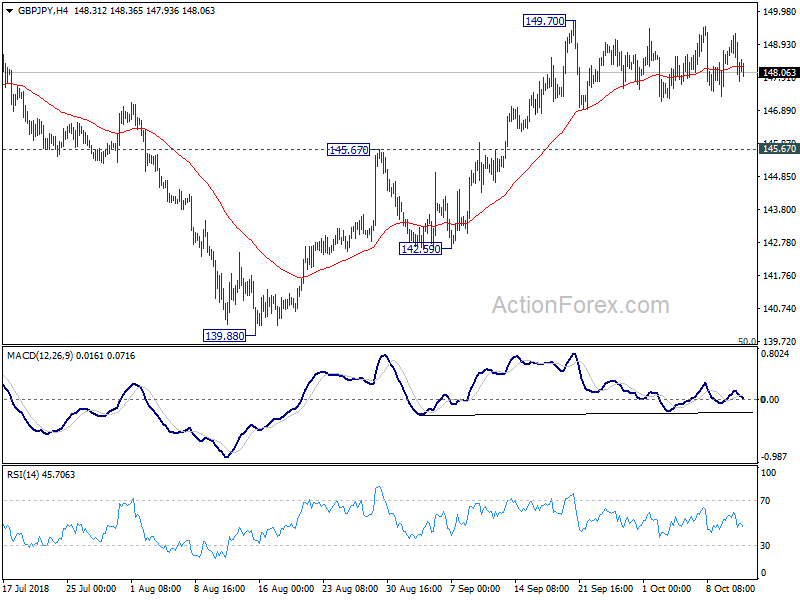Select the 142.780 price axis value
The image size is (800, 600).
coord(779,242)
